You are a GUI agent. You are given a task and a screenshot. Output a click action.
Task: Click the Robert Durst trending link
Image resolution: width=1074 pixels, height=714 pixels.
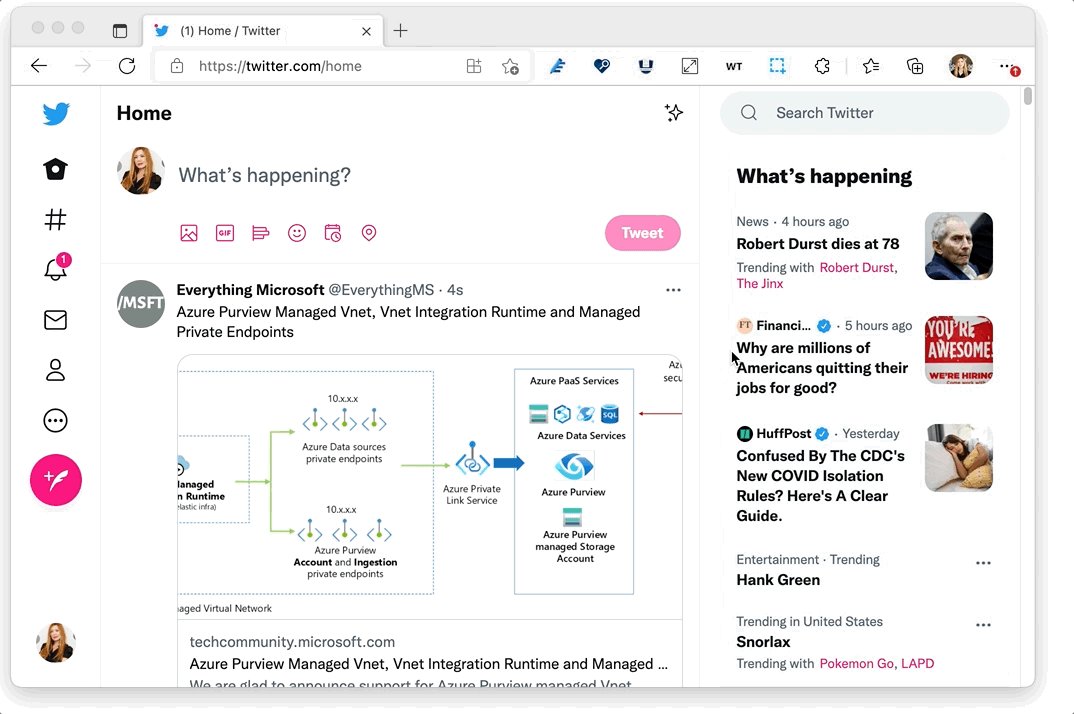click(x=857, y=267)
